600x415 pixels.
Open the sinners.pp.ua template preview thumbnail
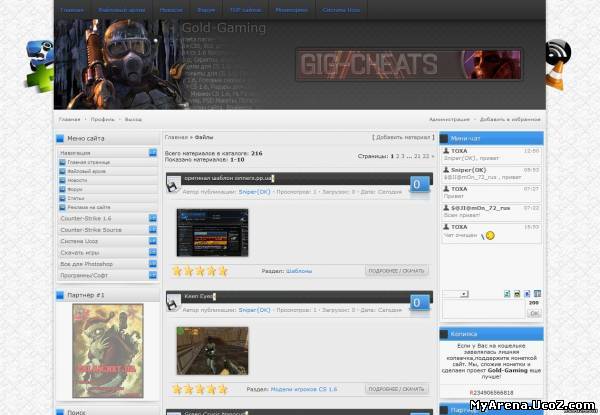pyautogui.click(x=212, y=233)
